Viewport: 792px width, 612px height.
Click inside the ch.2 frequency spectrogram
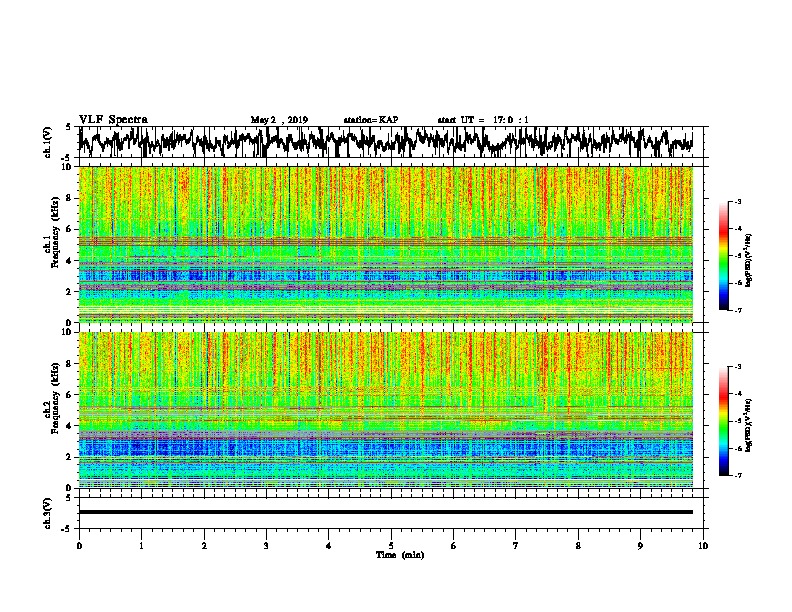(x=385, y=410)
